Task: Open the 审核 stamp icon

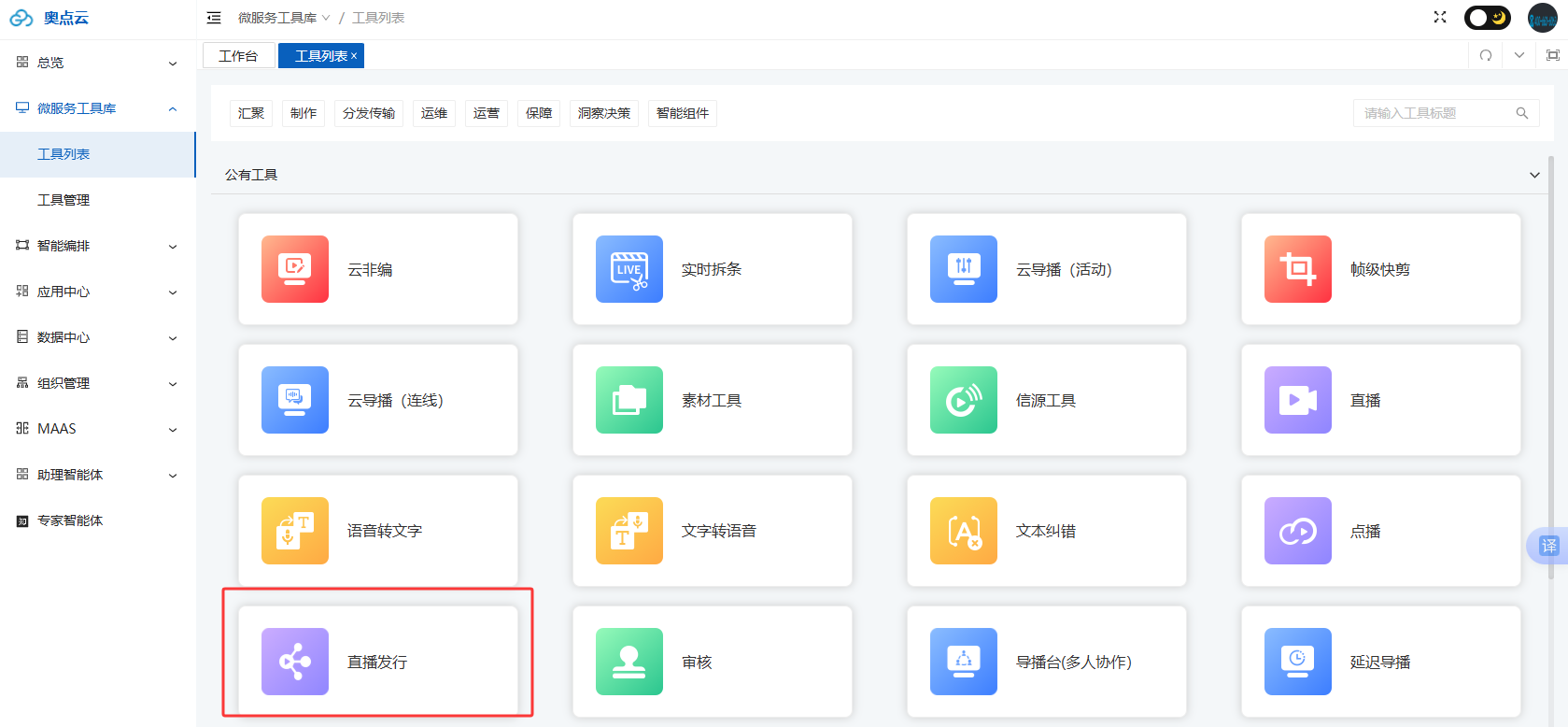Action: (629, 662)
